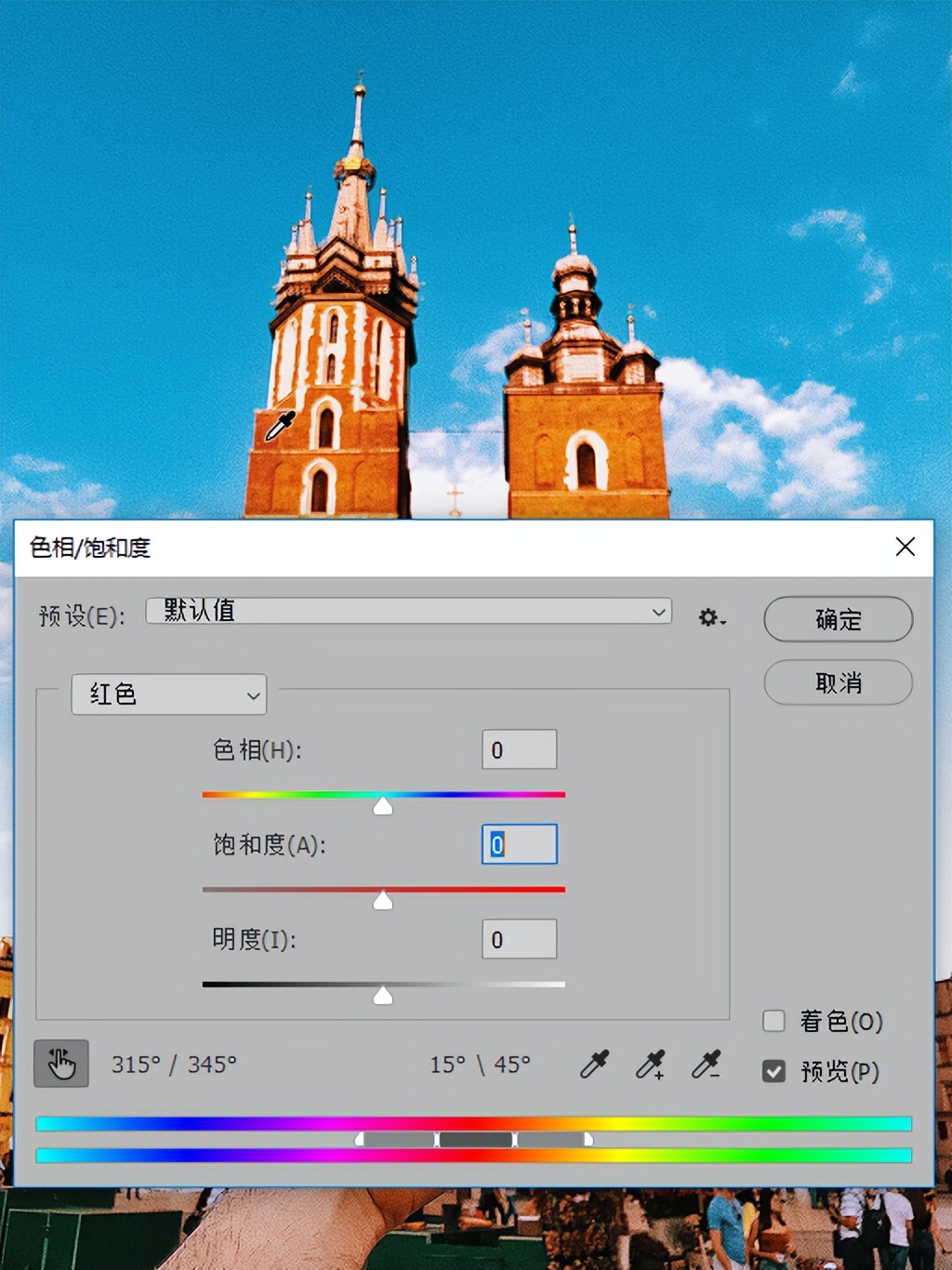
Task: Click the 色相/饱和度 dialog title
Action: (88, 548)
